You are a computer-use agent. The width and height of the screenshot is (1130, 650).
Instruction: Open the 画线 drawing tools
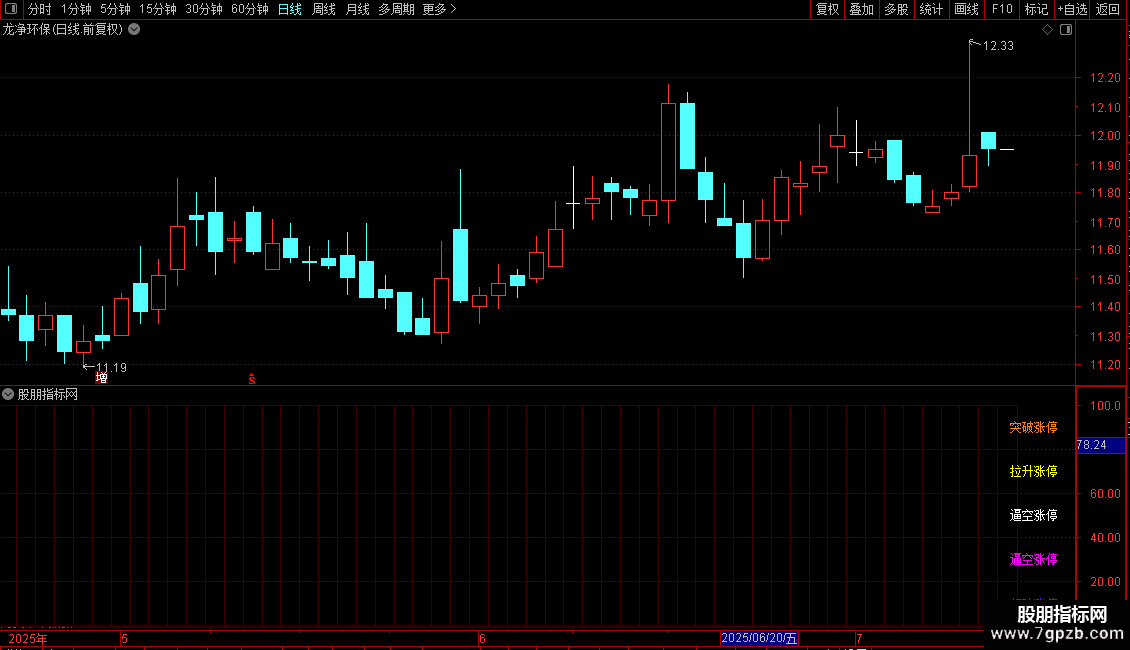point(966,9)
